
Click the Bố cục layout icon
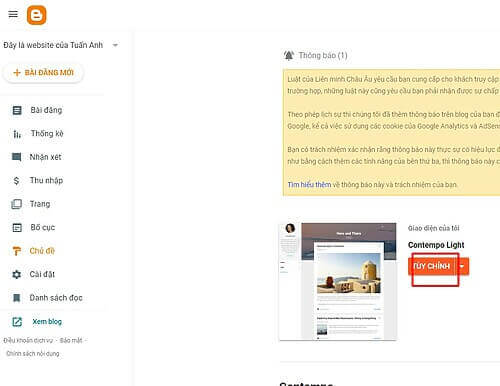click(x=17, y=228)
